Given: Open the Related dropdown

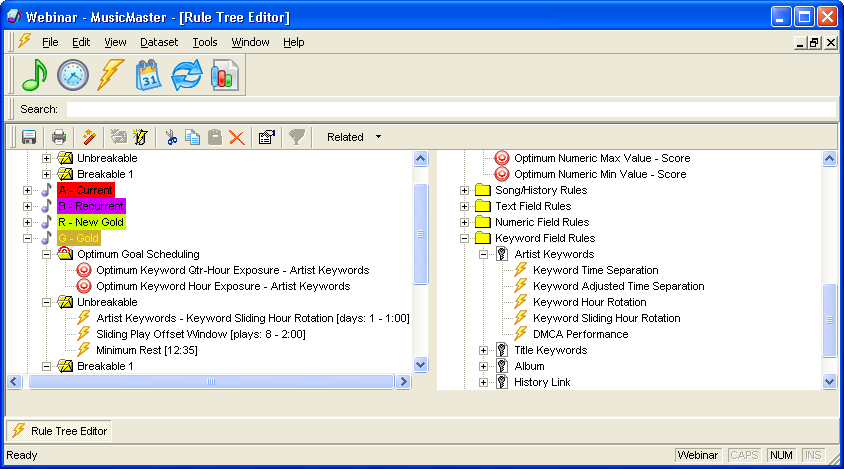Looking at the screenshot, I should [354, 137].
